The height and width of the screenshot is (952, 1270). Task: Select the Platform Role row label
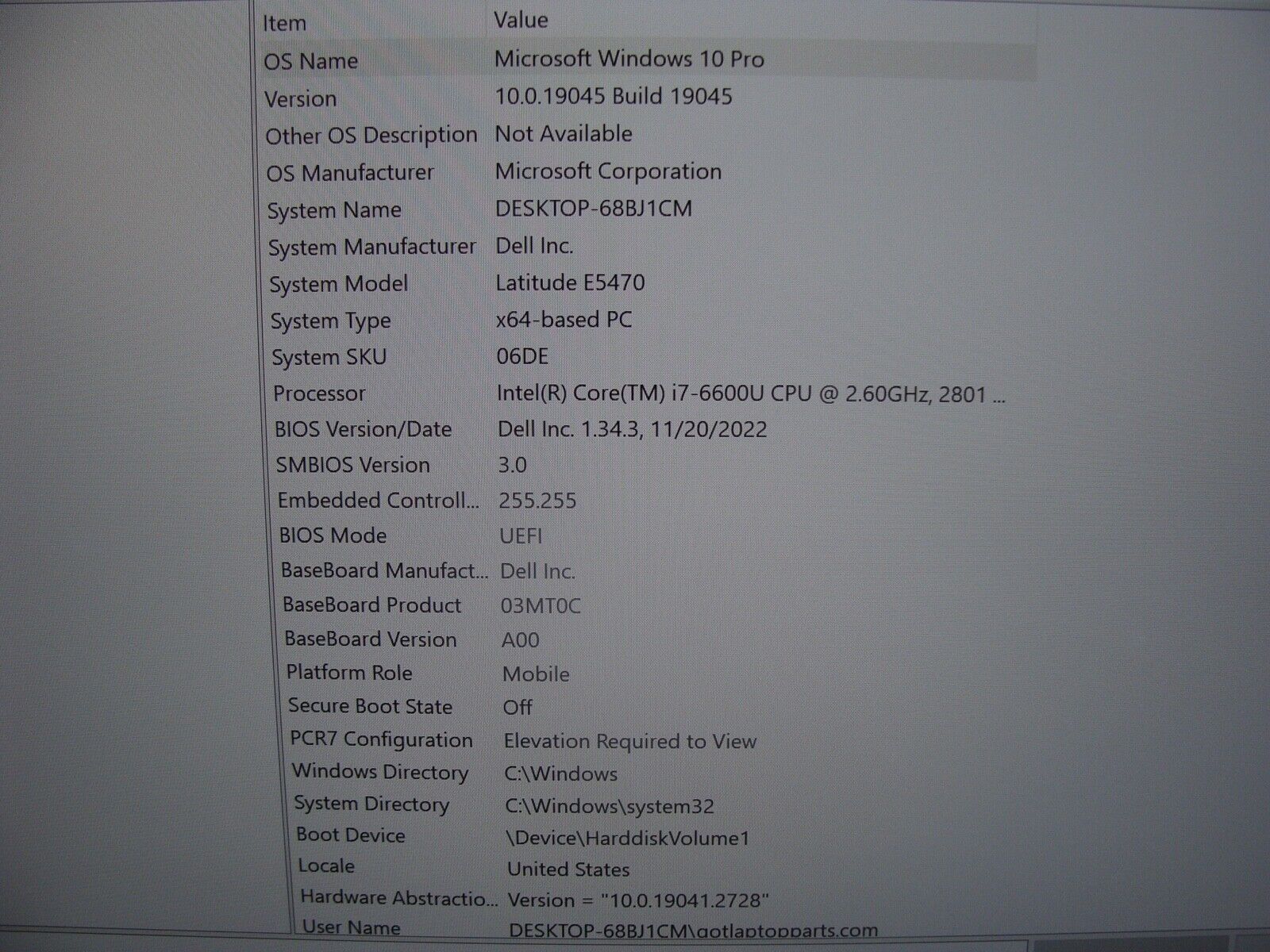click(349, 673)
